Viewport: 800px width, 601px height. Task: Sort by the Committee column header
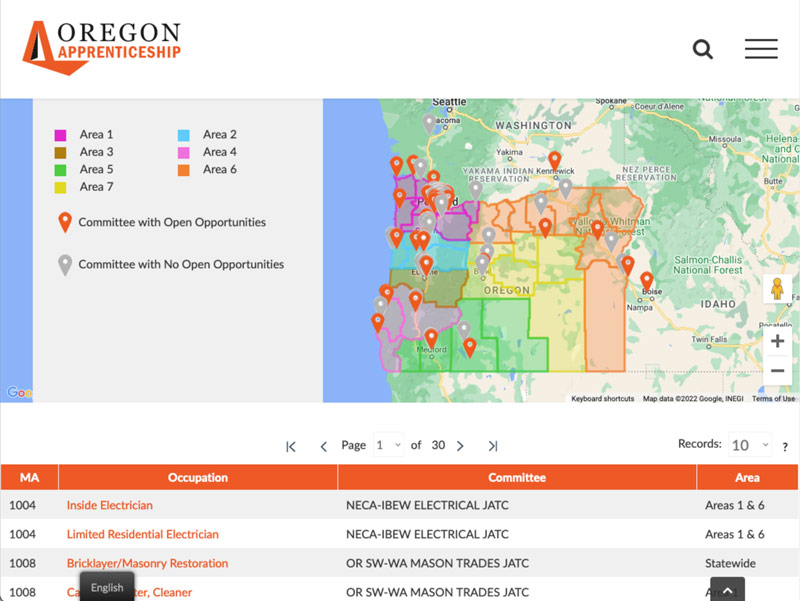coord(517,478)
